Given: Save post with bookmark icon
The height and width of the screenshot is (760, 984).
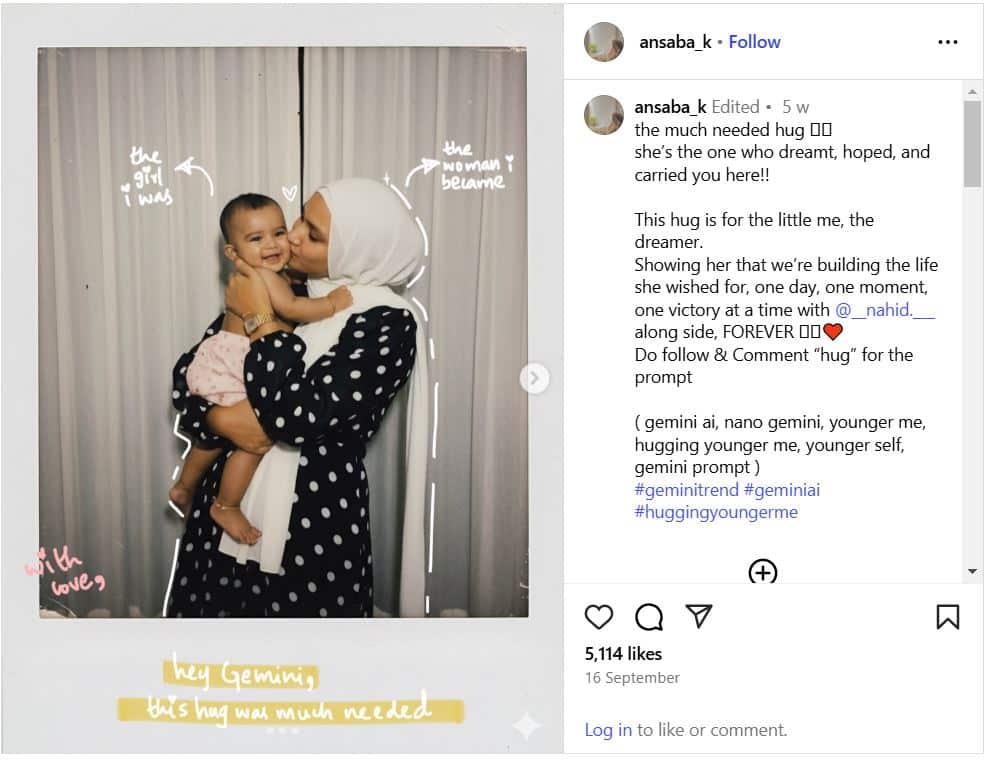Looking at the screenshot, I should [948, 617].
